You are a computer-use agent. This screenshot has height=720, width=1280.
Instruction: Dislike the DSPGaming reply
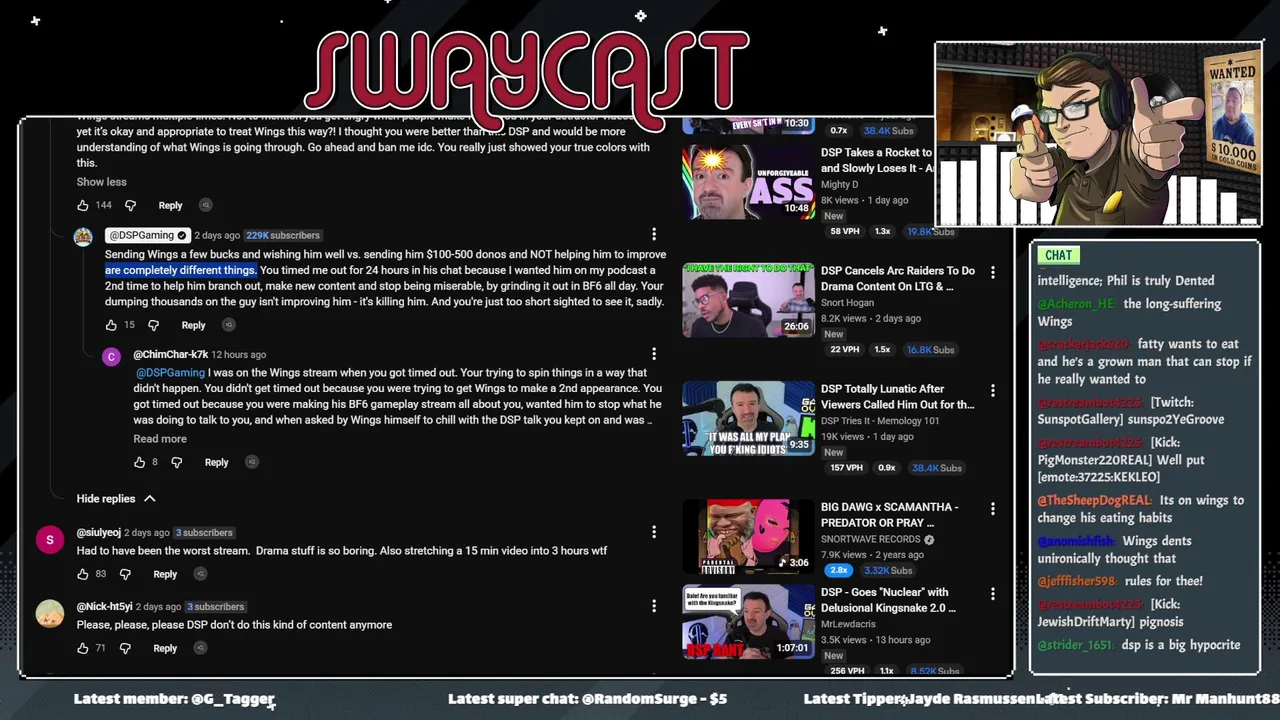153,325
